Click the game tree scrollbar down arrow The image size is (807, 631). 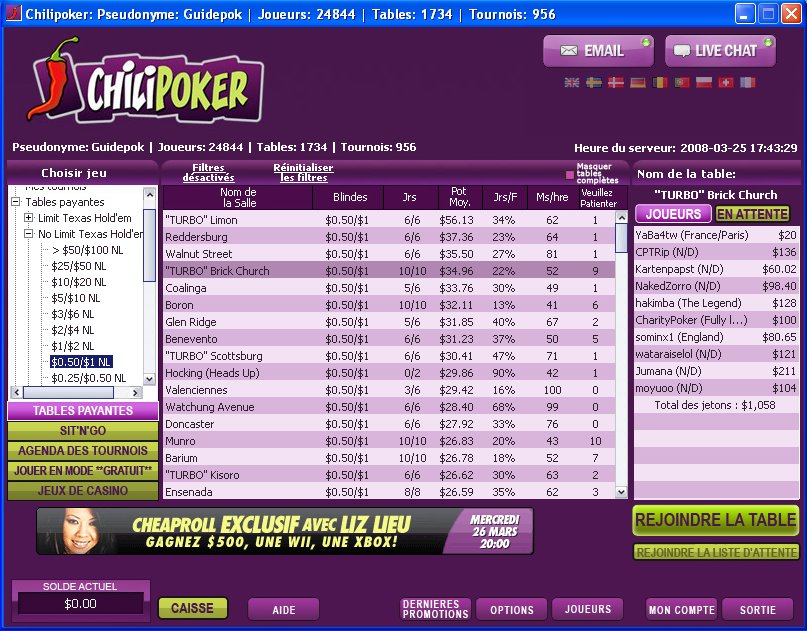149,379
